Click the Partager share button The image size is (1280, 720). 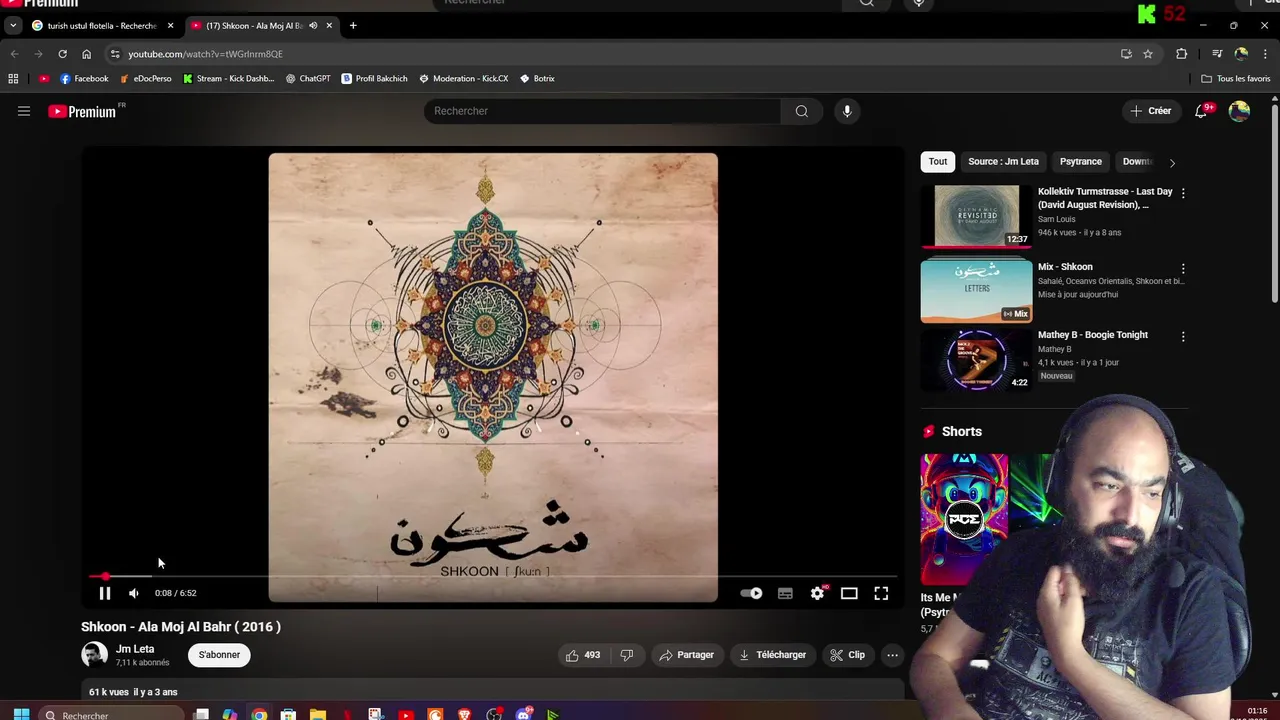tap(686, 655)
